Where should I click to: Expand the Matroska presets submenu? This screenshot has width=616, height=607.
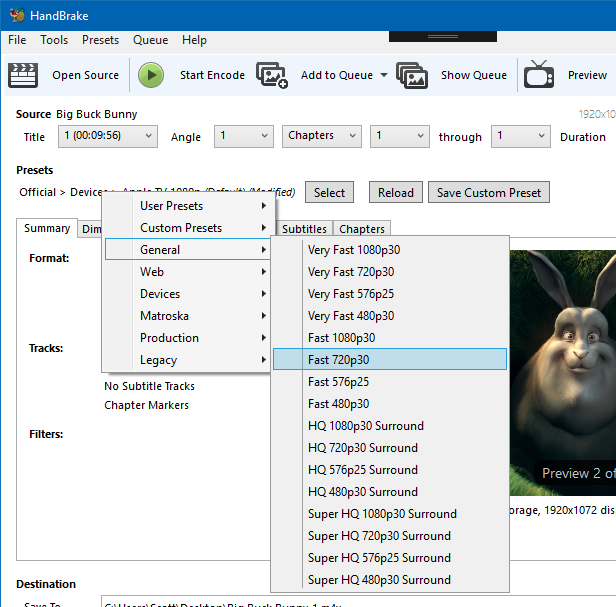click(x=187, y=316)
